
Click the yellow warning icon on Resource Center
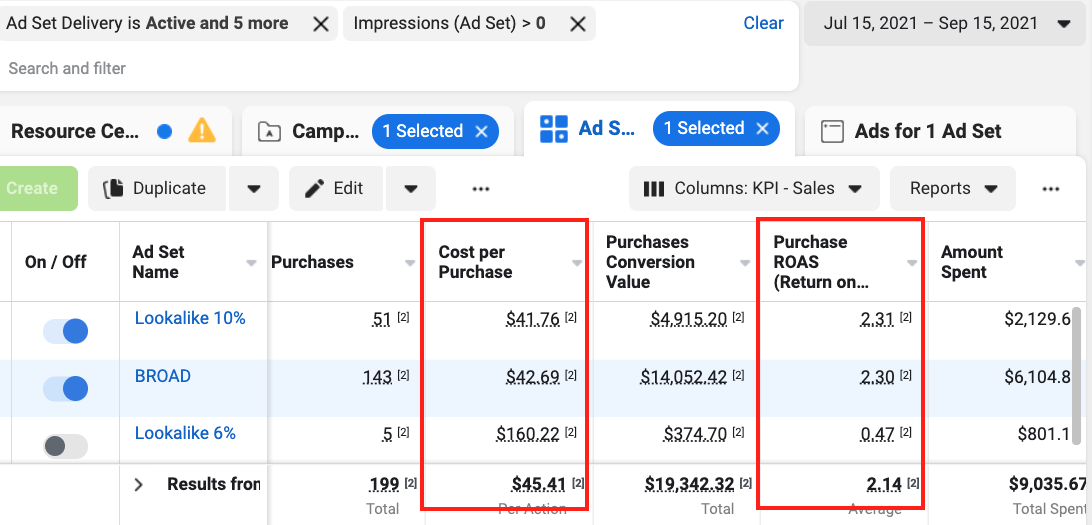pos(202,131)
